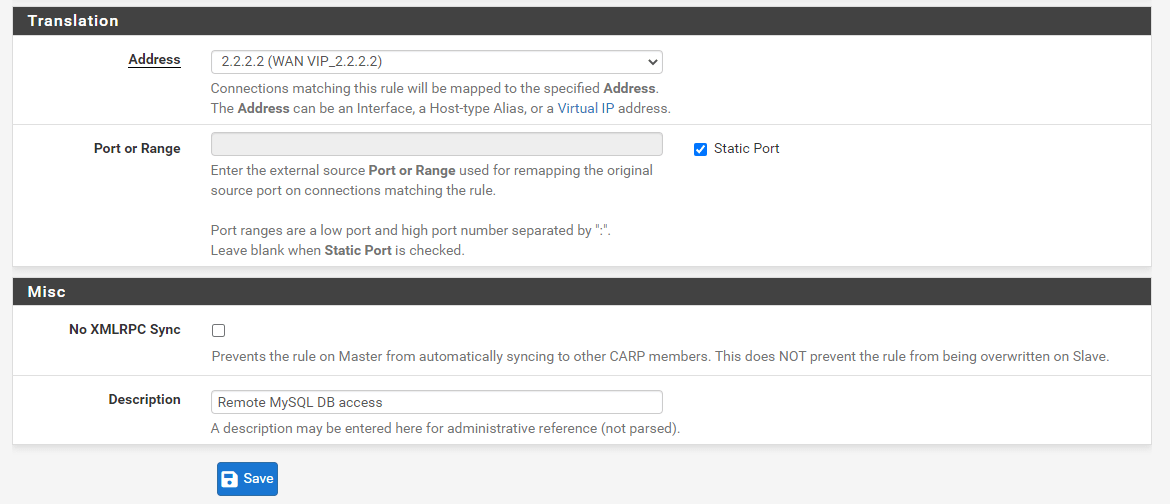Screen dimensions: 1170x504
Task: Click the CARP members sync help text
Action: (x=660, y=356)
